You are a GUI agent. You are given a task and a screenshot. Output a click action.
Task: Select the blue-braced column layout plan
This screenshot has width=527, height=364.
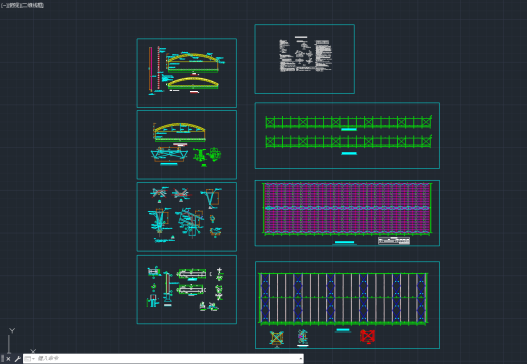(343, 298)
